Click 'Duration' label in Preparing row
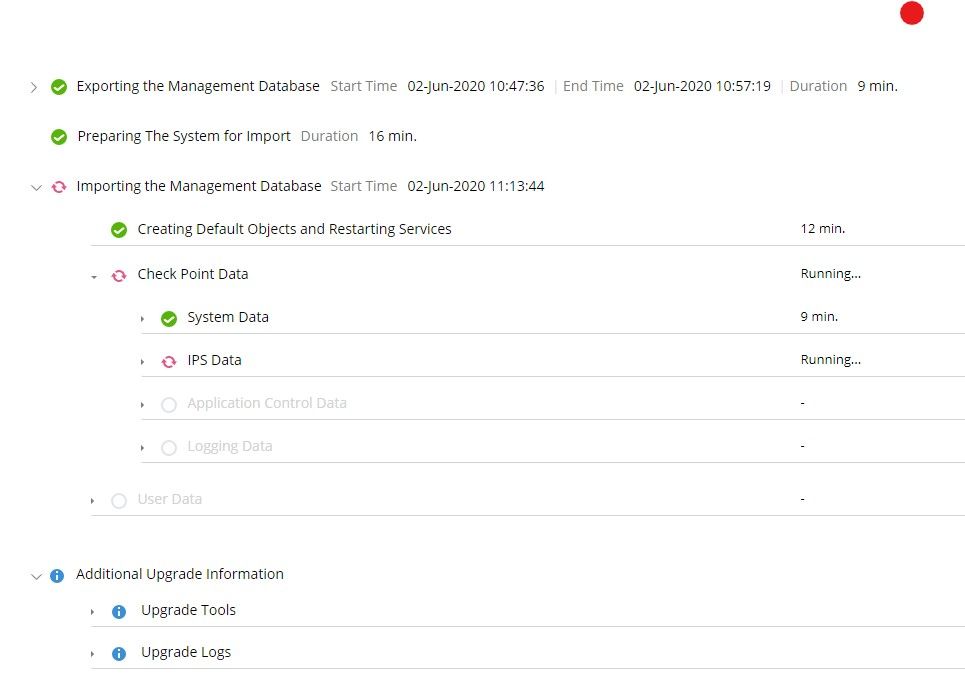The image size is (965, 684). tap(329, 136)
